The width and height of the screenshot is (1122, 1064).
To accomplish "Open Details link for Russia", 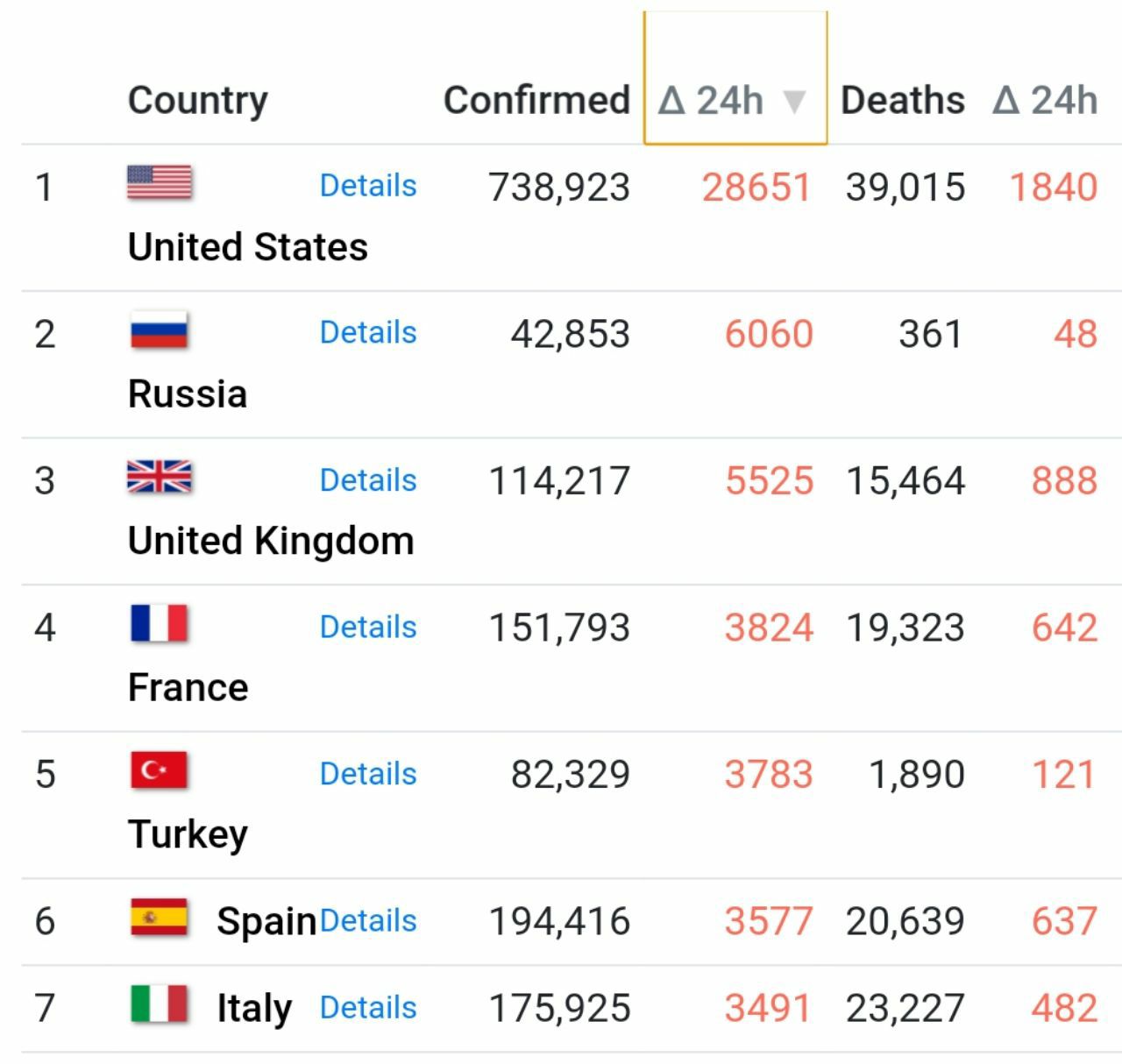I will click(x=368, y=333).
